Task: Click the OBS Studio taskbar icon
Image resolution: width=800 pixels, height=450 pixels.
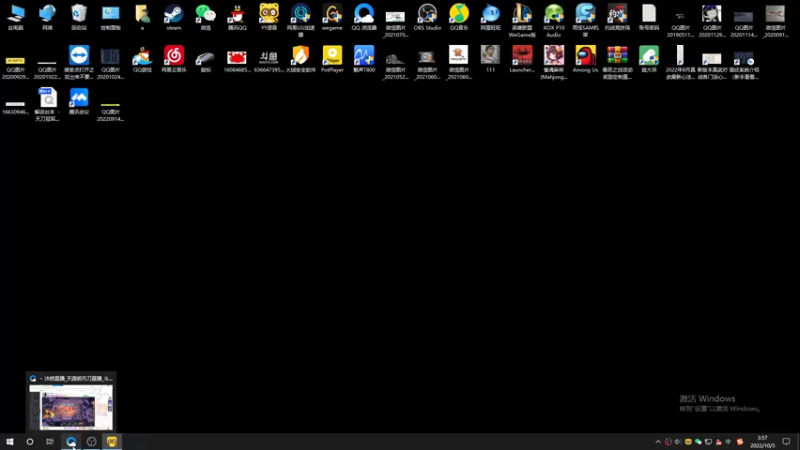Action: [x=91, y=441]
